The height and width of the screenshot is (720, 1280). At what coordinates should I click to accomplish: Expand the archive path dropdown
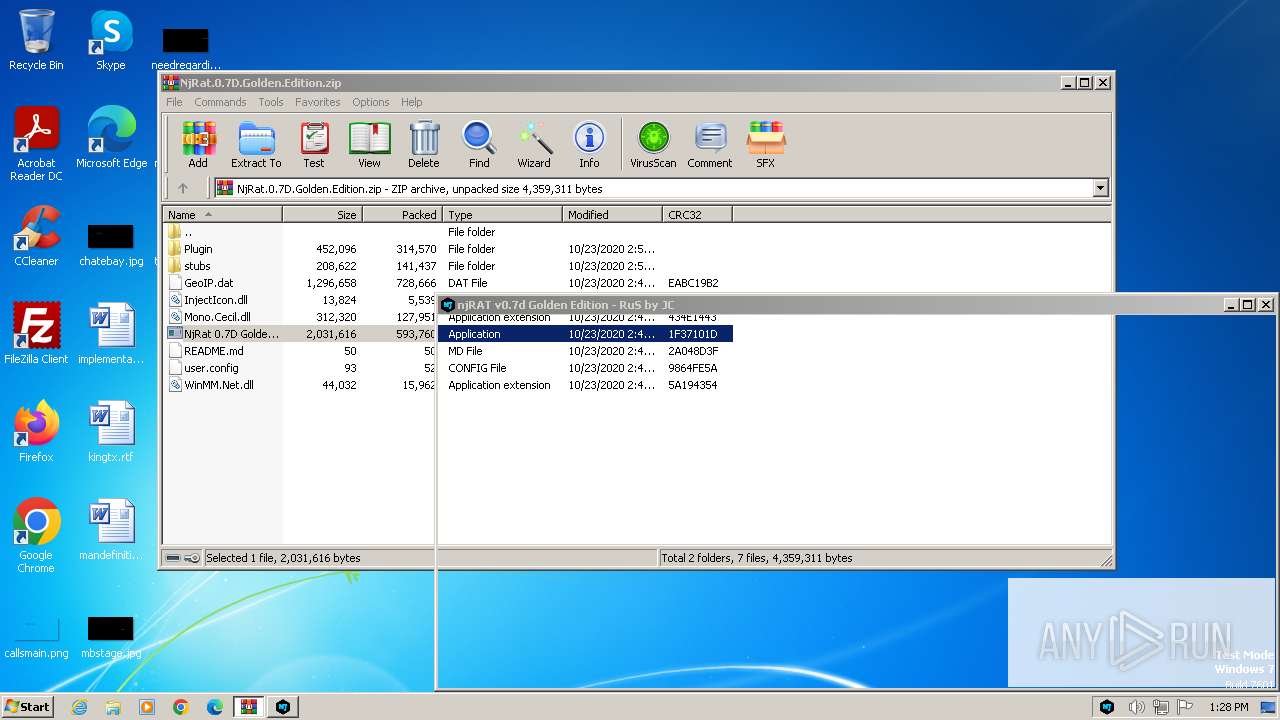click(x=1101, y=188)
